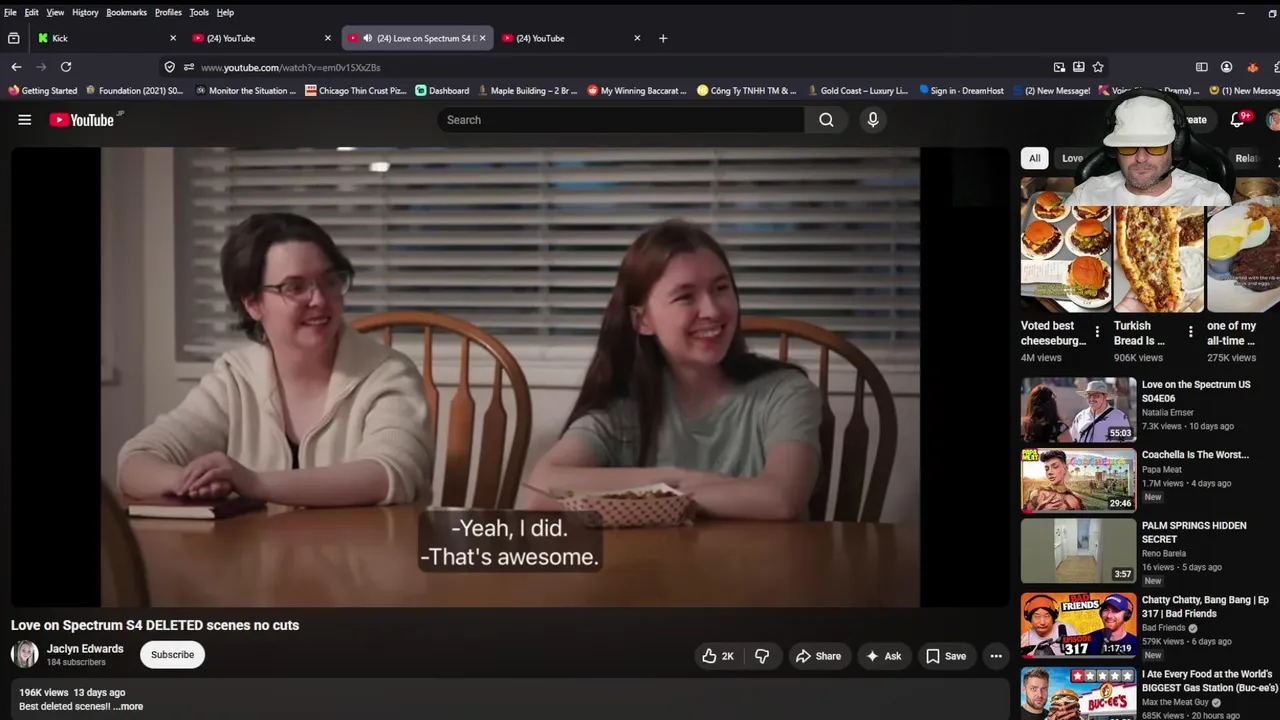Viewport: 1280px width, 720px height.
Task: Open the browser sidebar toggle icon
Action: 1202,67
